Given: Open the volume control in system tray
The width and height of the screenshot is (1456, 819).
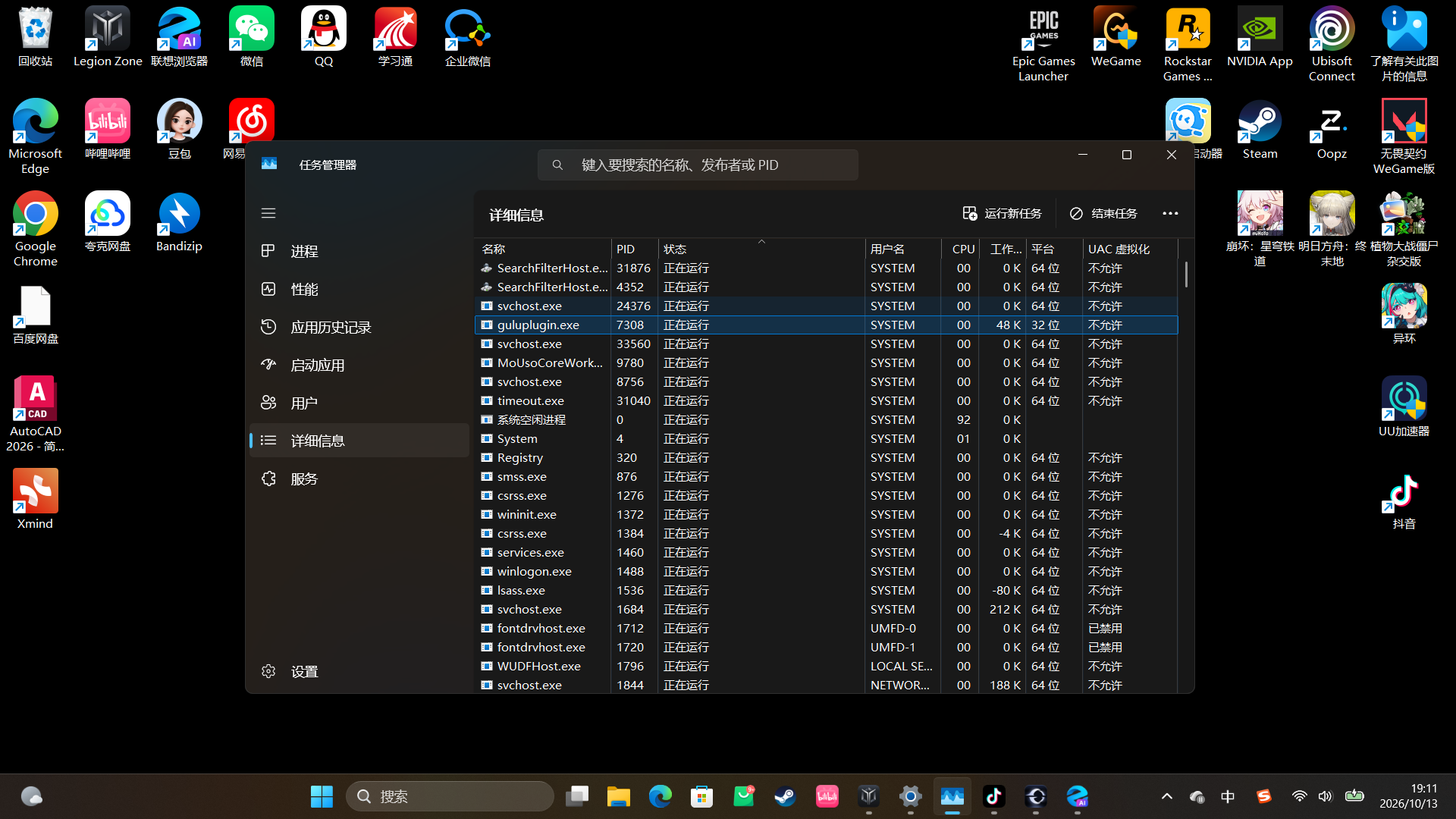Looking at the screenshot, I should [1325, 796].
